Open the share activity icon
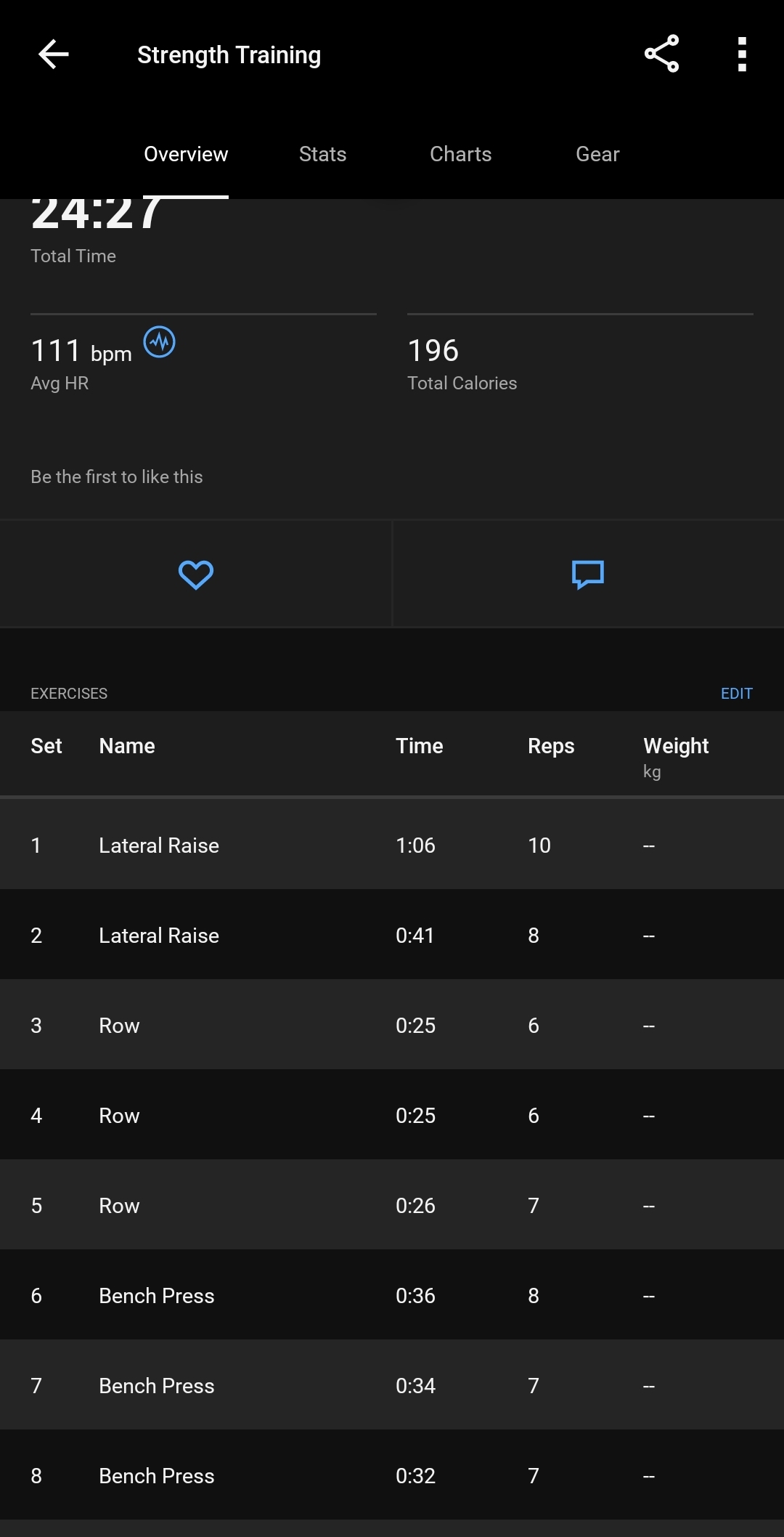Screen dimensions: 784x1537 661,54
